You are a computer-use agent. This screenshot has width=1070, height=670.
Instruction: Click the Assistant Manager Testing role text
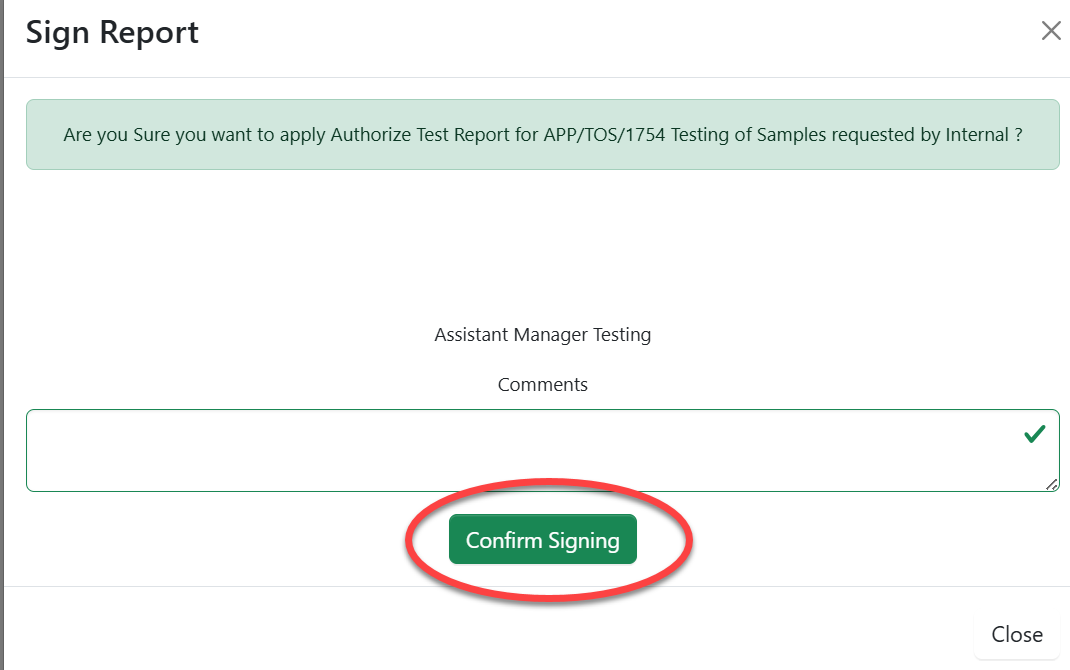point(542,334)
